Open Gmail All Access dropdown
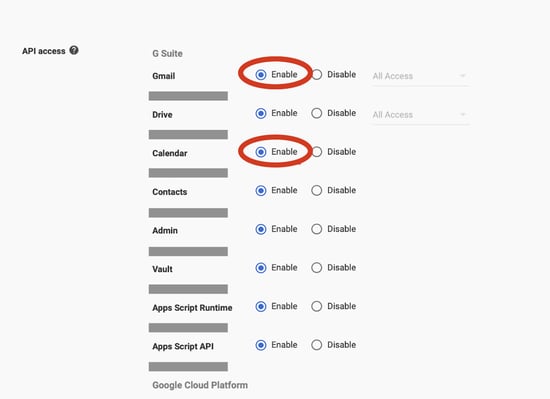The height and width of the screenshot is (399, 550). point(420,76)
